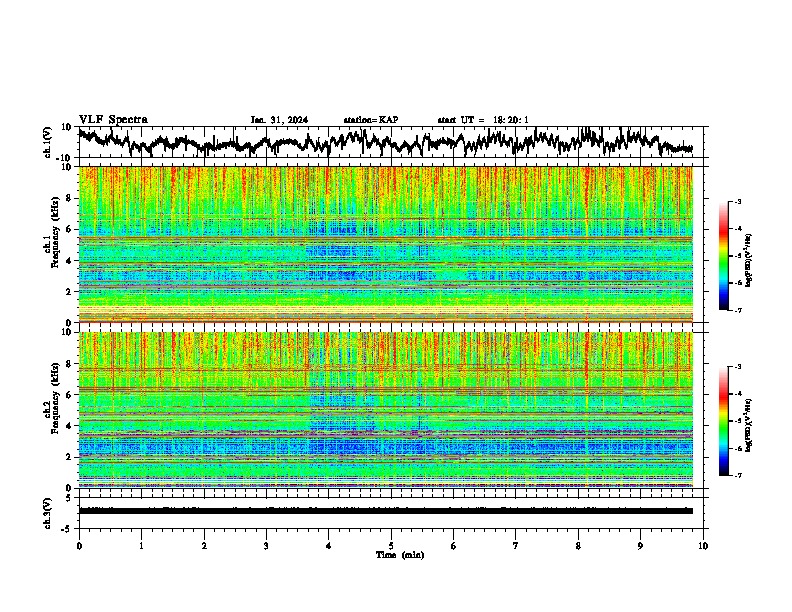Click the '-3' label on ch.2 color bar
792x612 pixels.
click(x=738, y=367)
